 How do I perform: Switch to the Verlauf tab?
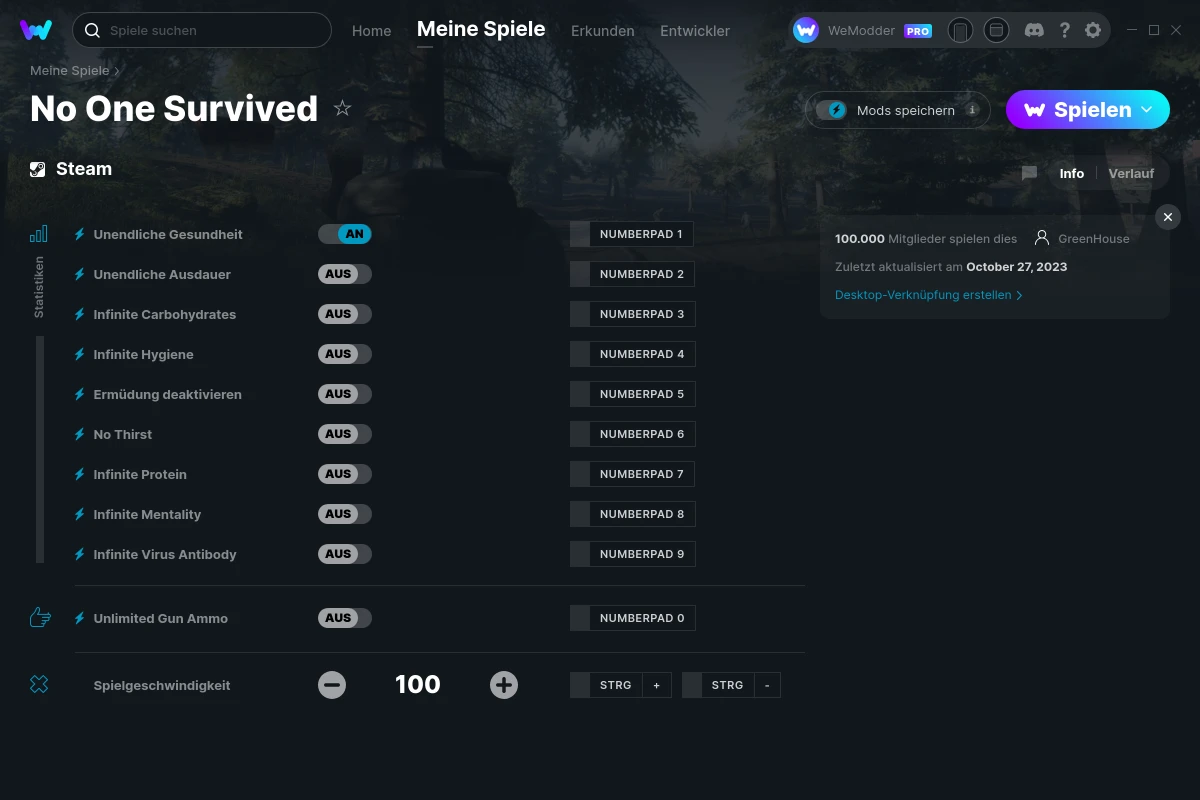1131,173
